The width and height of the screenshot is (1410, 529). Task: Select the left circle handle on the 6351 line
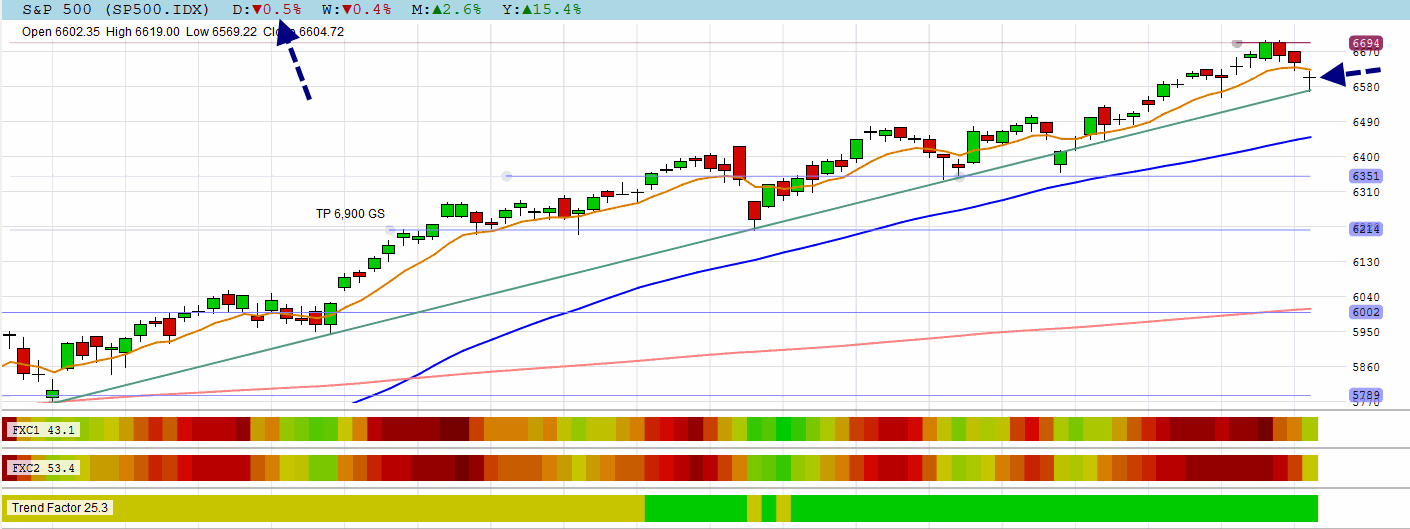(507, 176)
